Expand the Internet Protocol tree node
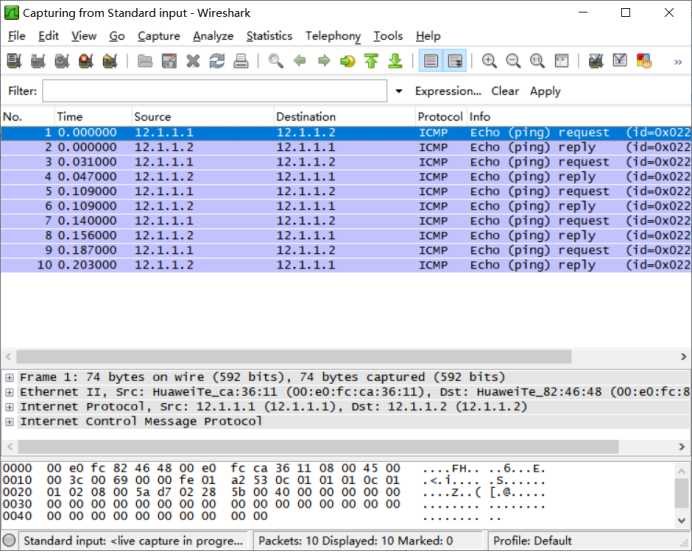 [x=9, y=407]
